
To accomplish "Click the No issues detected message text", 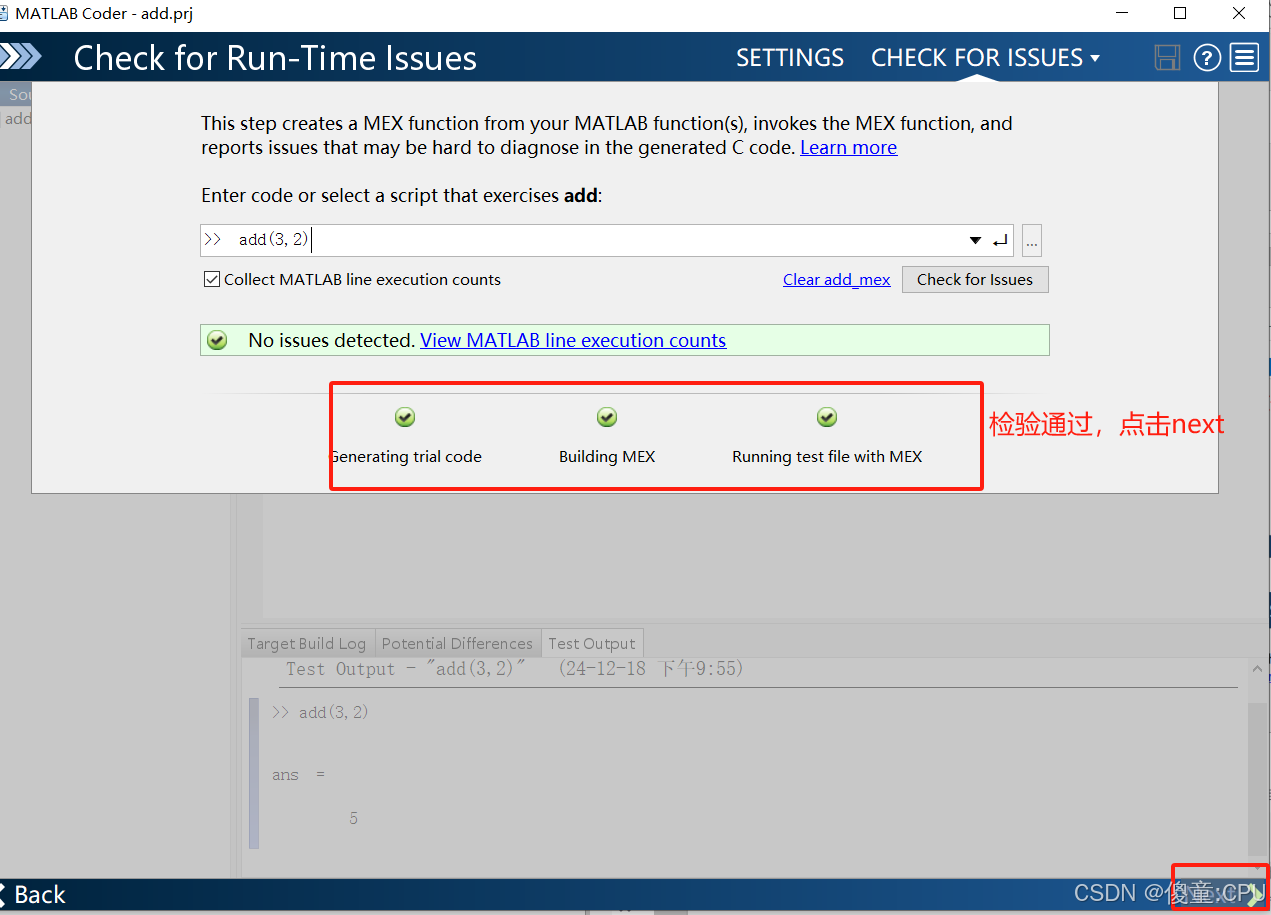I will point(331,341).
